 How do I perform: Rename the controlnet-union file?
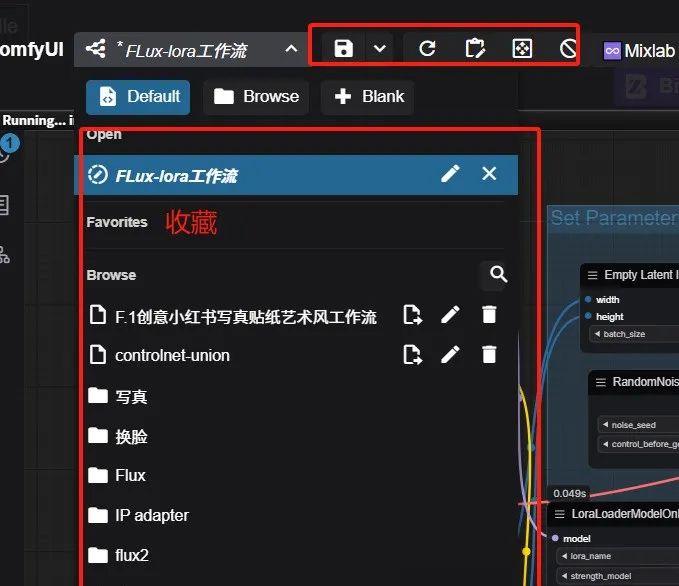450,355
